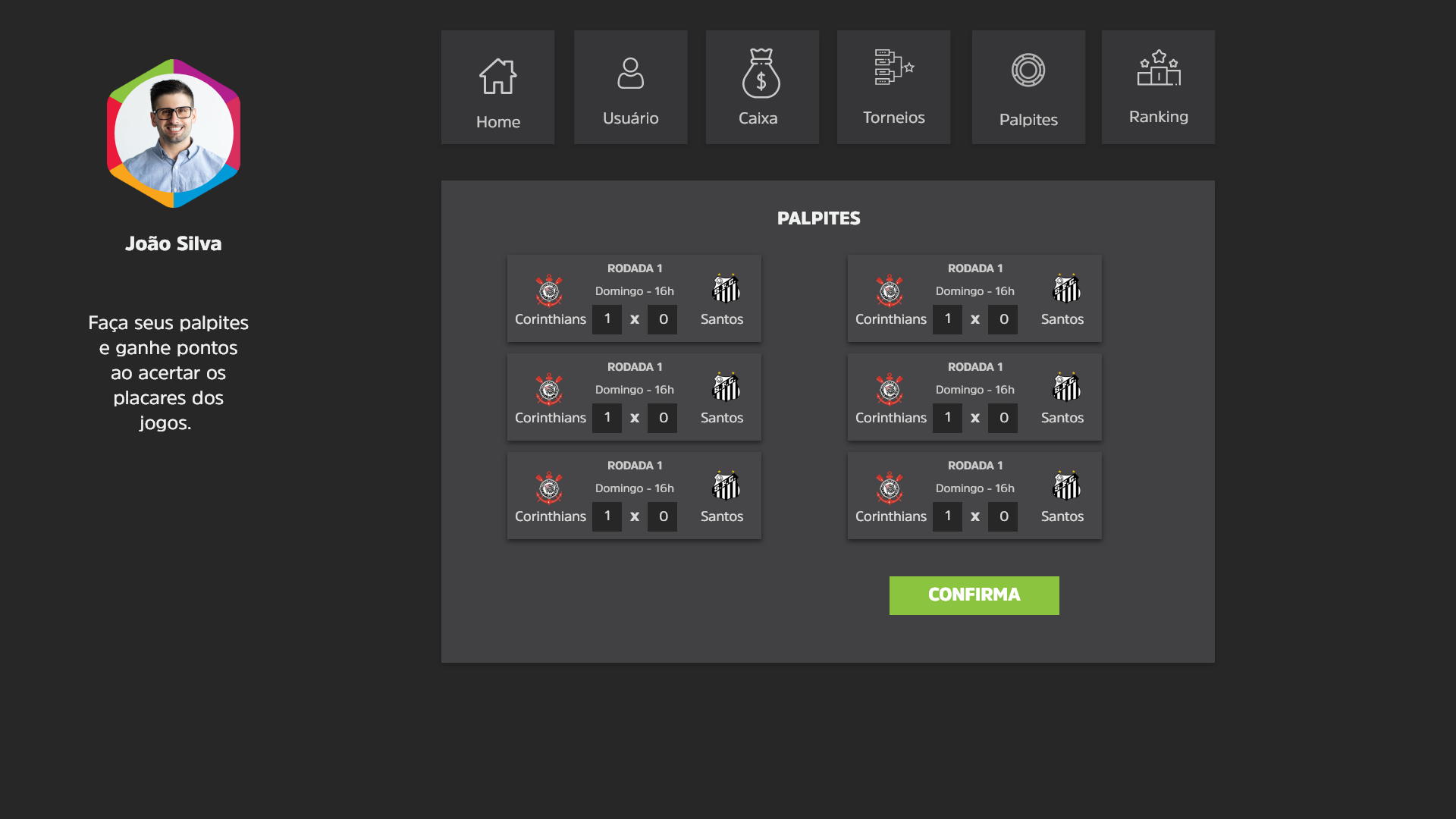Focus Corinthians score field in middle-left card

tap(607, 418)
